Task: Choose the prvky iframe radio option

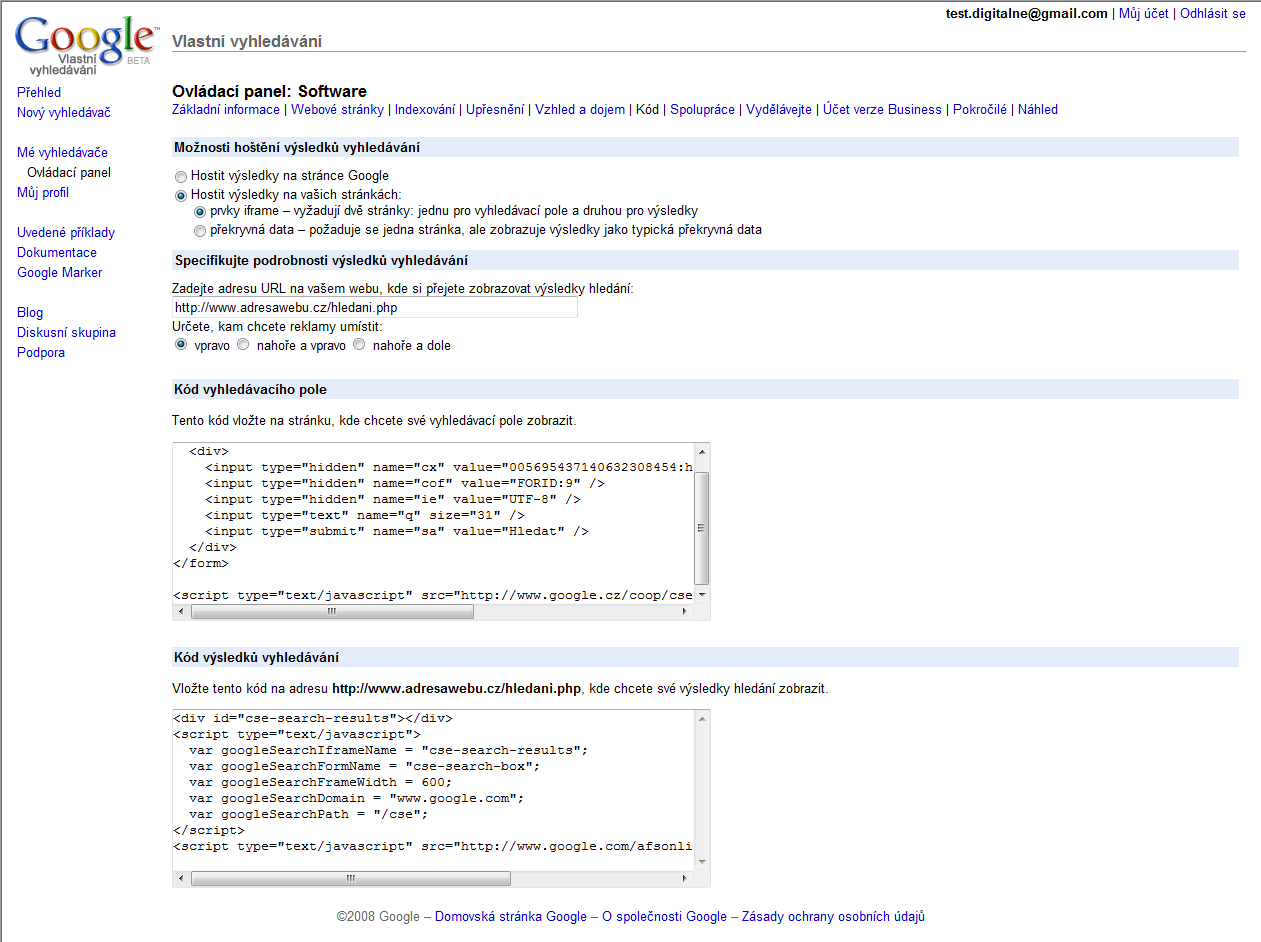Action: click(200, 212)
